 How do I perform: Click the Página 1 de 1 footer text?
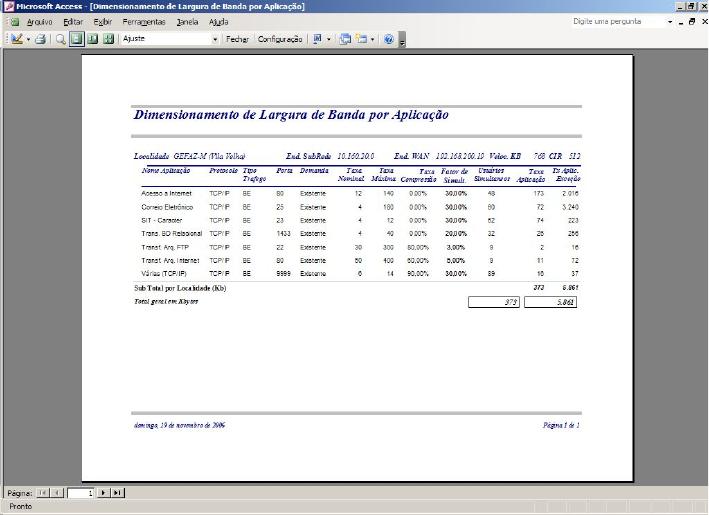pyautogui.click(x=561, y=425)
